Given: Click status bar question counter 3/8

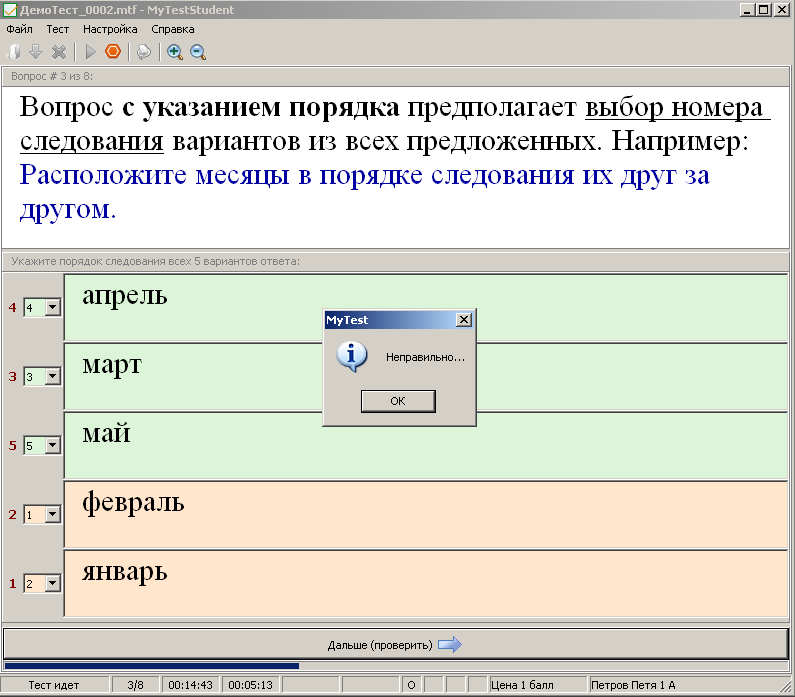Looking at the screenshot, I should [x=135, y=685].
